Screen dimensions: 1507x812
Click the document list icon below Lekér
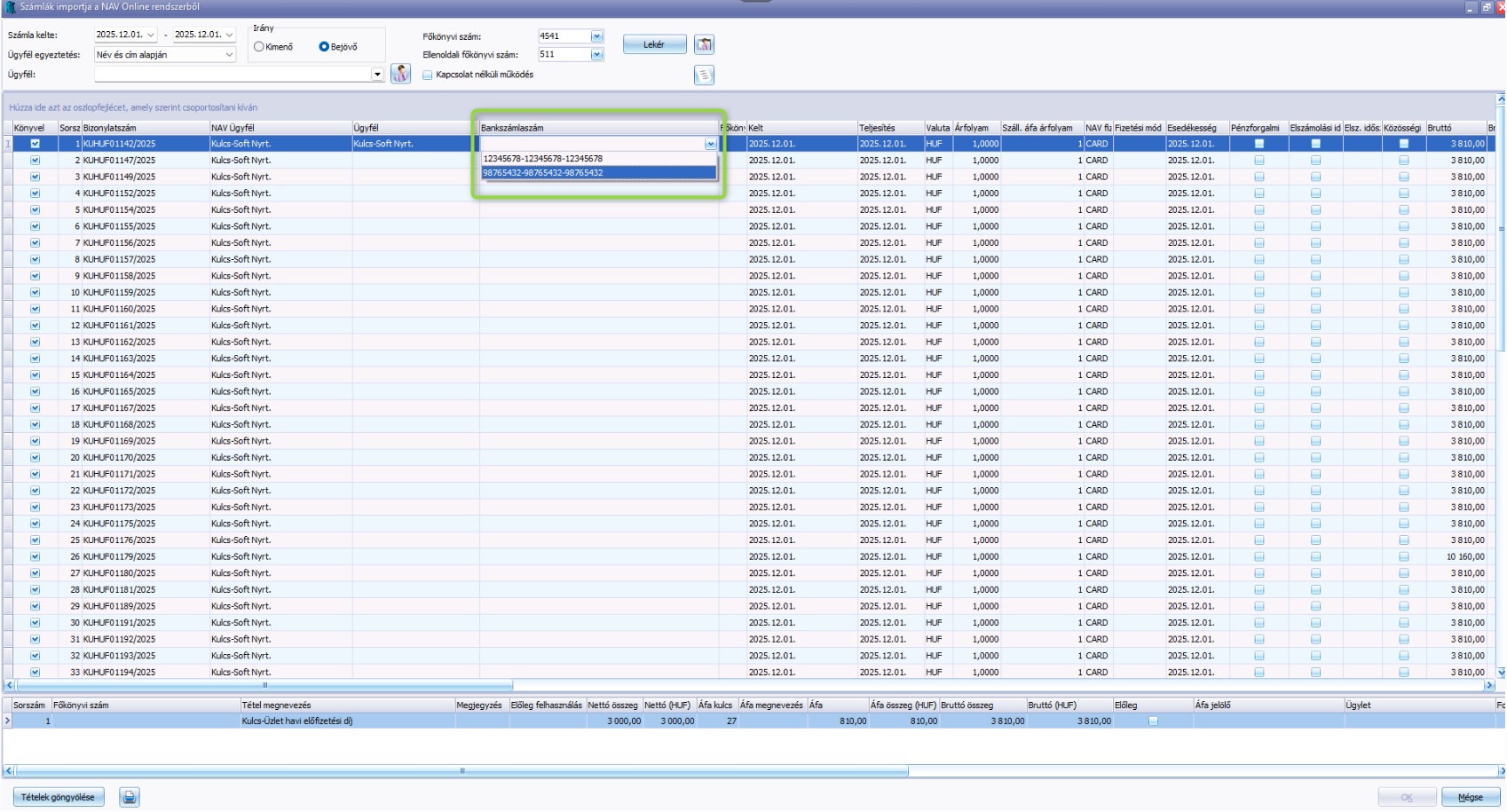click(x=704, y=75)
